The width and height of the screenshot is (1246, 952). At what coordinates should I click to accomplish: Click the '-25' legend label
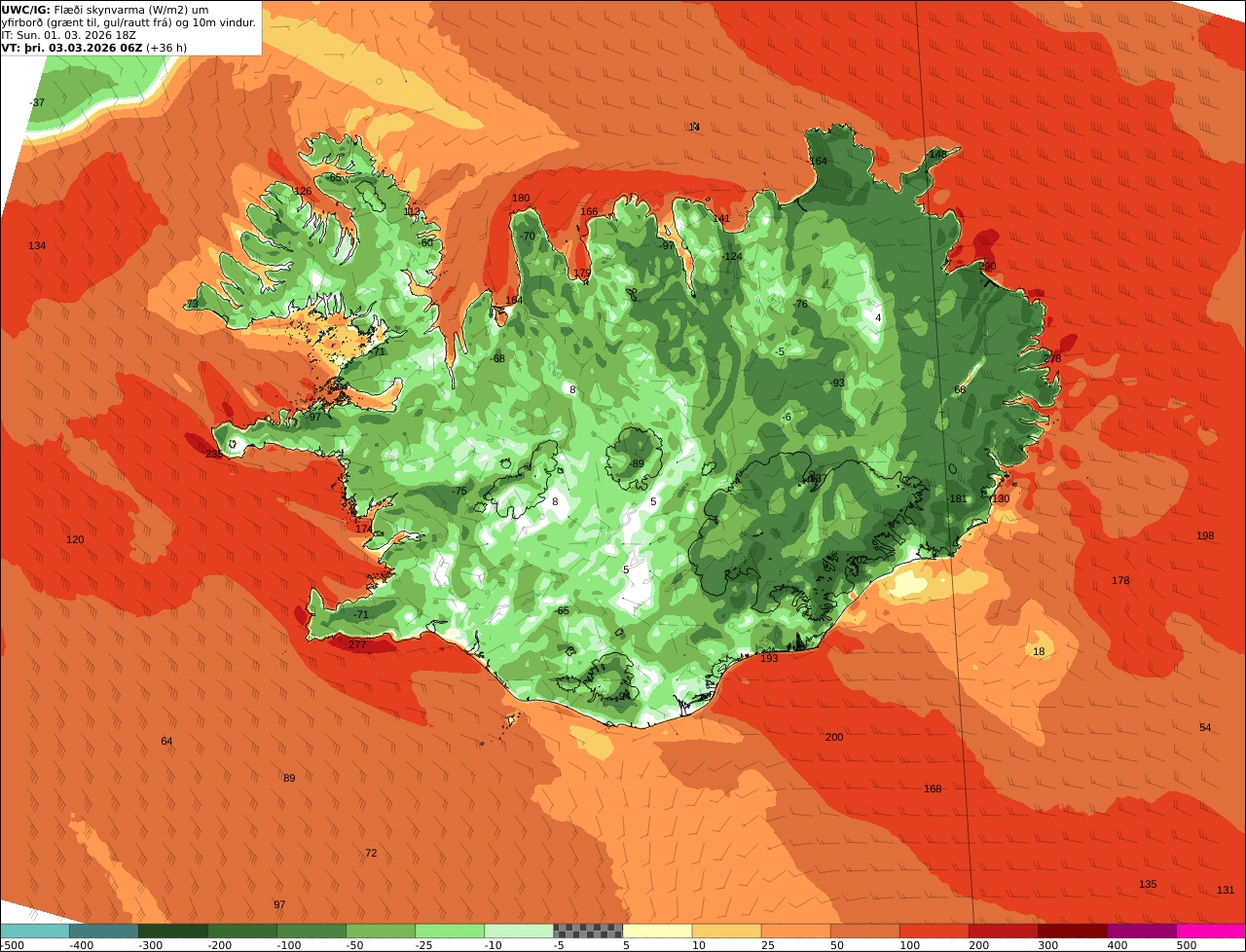pyautogui.click(x=424, y=945)
